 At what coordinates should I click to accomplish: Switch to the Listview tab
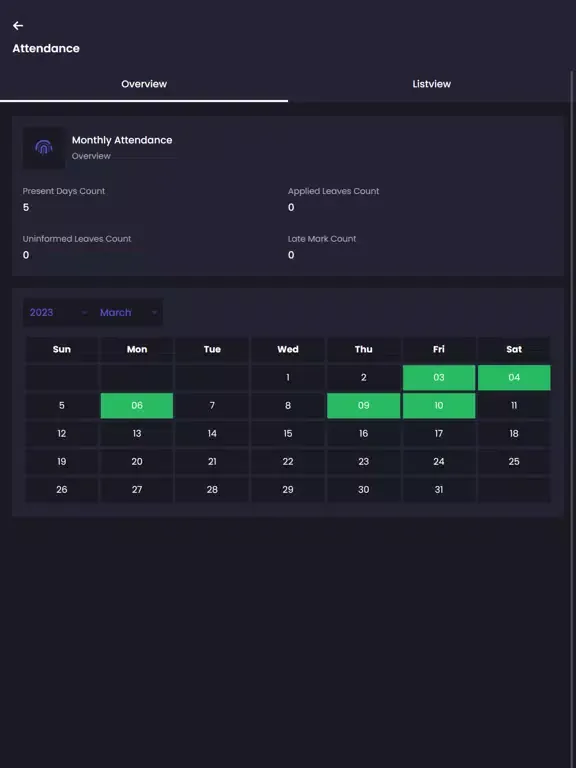coord(432,84)
